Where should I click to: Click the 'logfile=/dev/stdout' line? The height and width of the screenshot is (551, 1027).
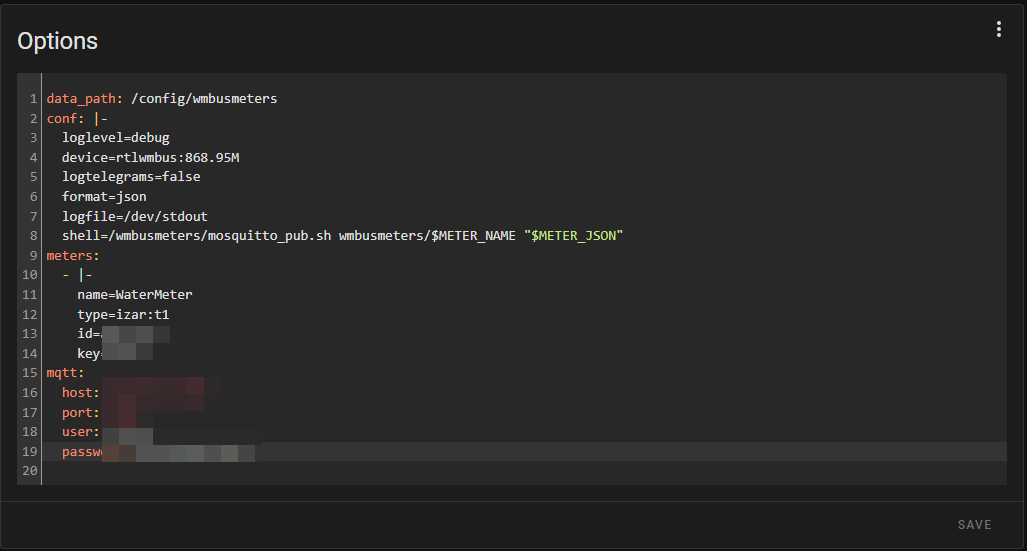click(x=135, y=216)
